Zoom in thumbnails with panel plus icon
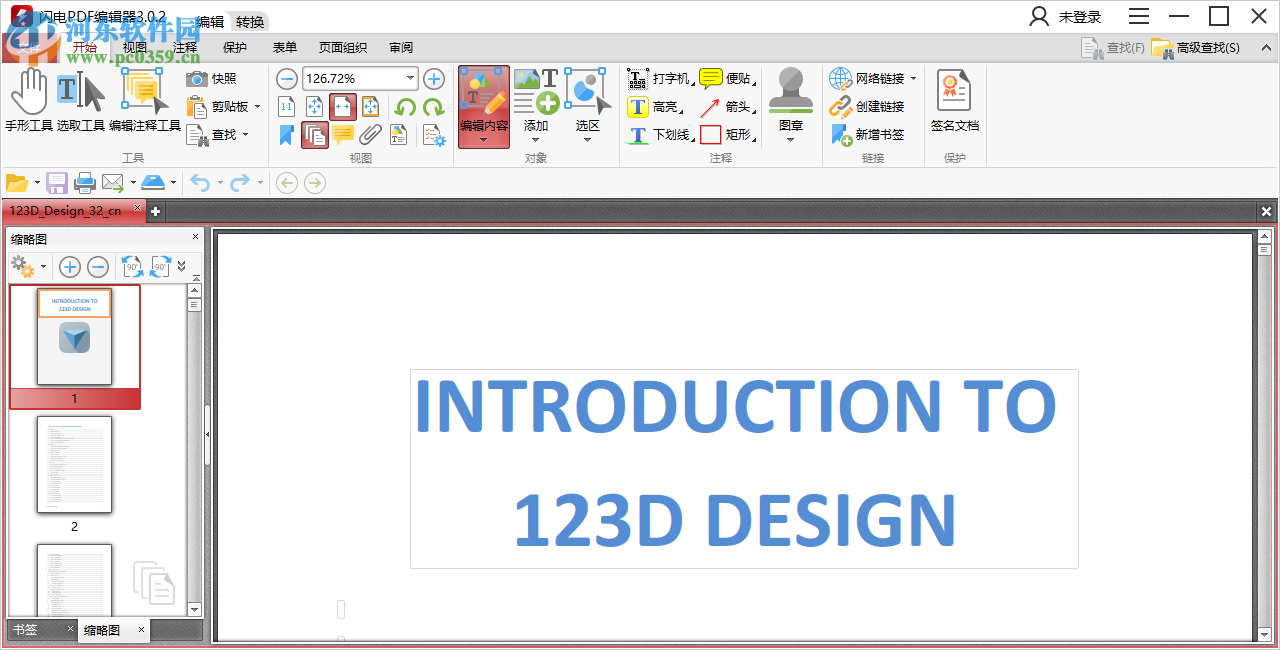The image size is (1280, 650). coord(69,267)
